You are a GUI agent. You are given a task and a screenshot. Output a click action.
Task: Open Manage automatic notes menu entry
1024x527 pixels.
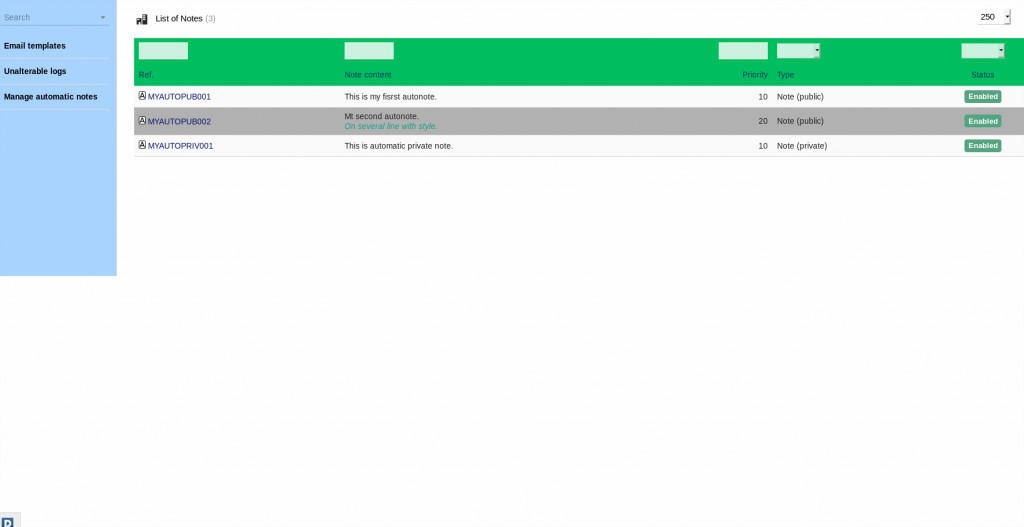51,97
